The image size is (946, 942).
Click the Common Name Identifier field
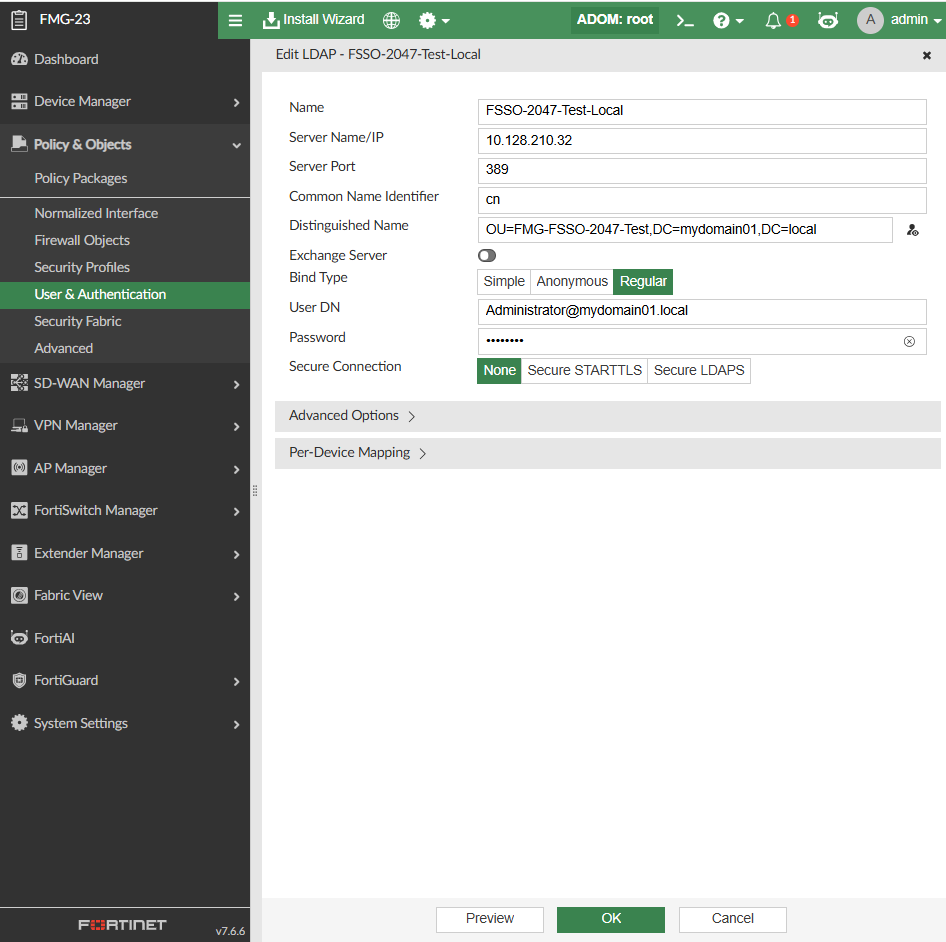click(702, 200)
